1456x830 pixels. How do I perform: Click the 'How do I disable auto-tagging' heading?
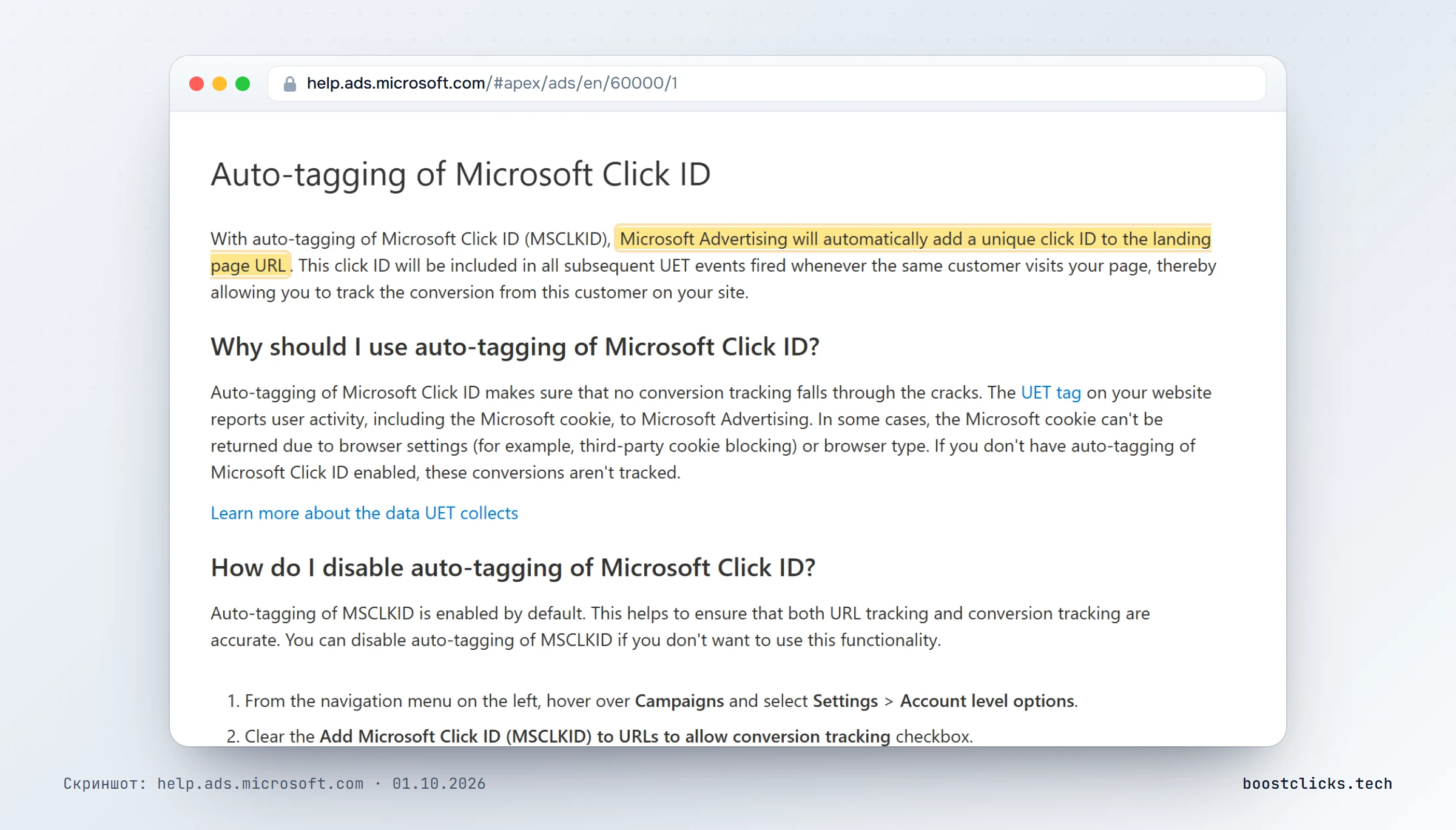pos(513,568)
